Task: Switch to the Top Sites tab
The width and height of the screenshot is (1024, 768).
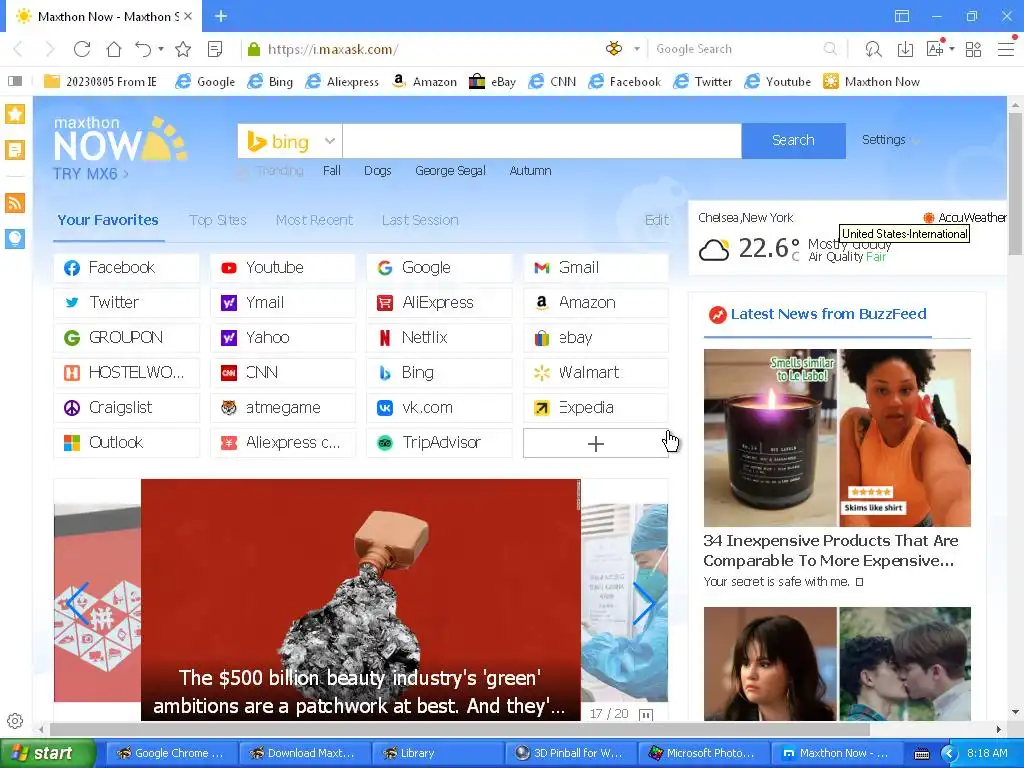Action: pyautogui.click(x=217, y=220)
